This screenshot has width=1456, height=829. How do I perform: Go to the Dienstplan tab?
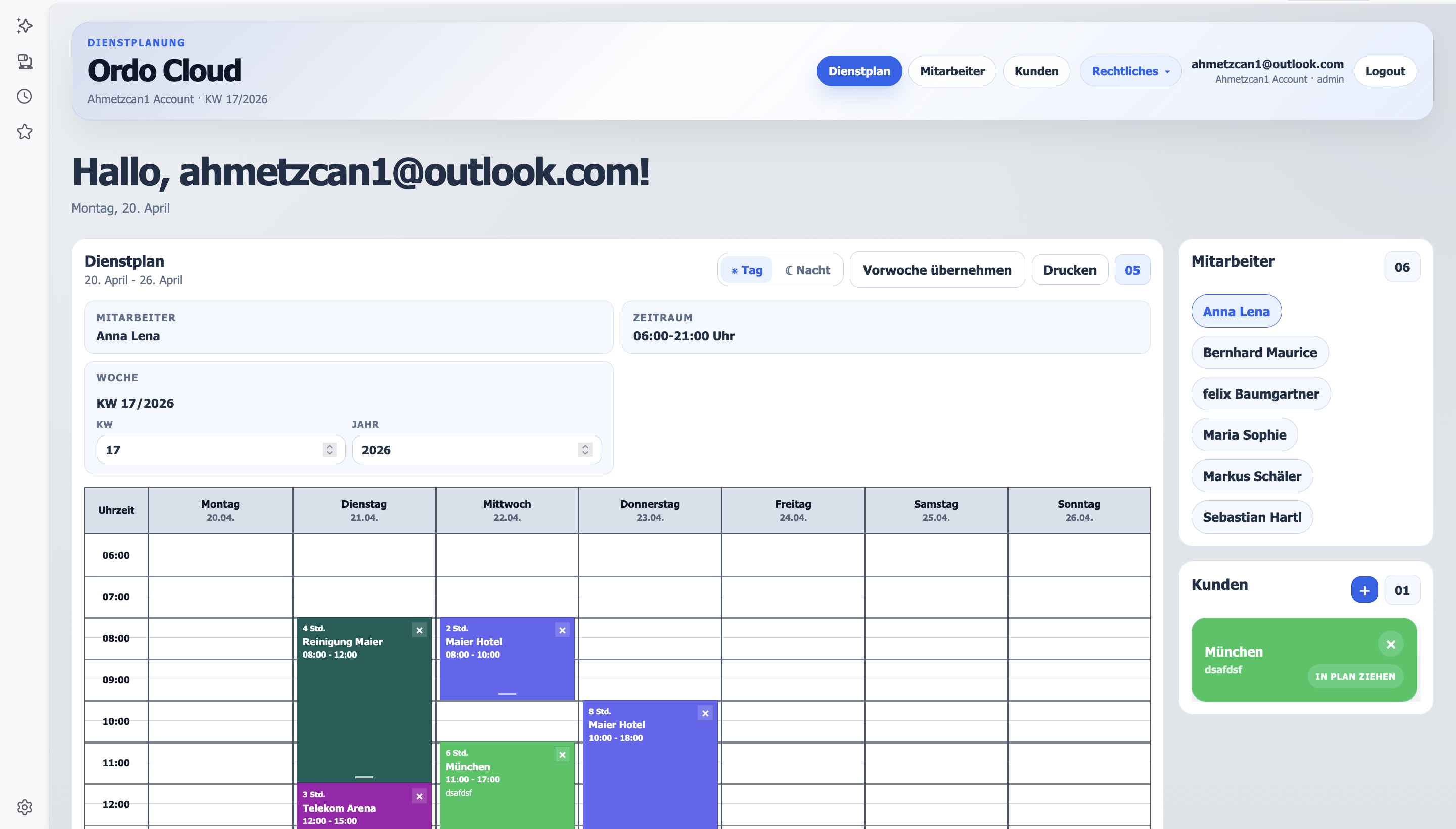(x=859, y=71)
